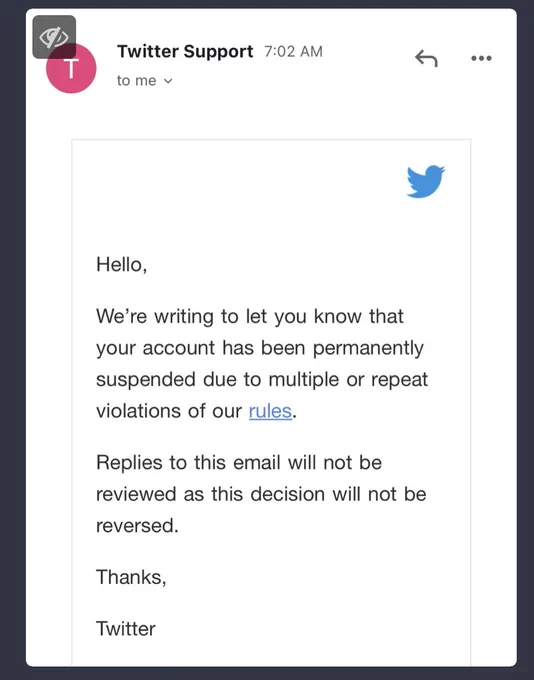Click the blue Twitter bird logo
This screenshot has width=534, height=680.
click(x=426, y=181)
